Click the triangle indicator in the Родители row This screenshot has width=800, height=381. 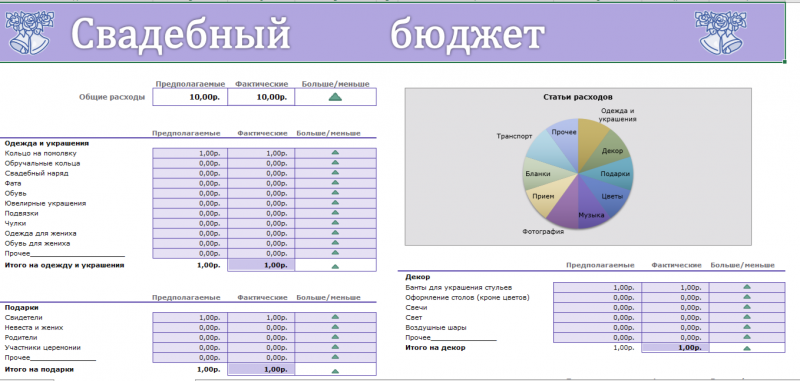click(x=335, y=337)
